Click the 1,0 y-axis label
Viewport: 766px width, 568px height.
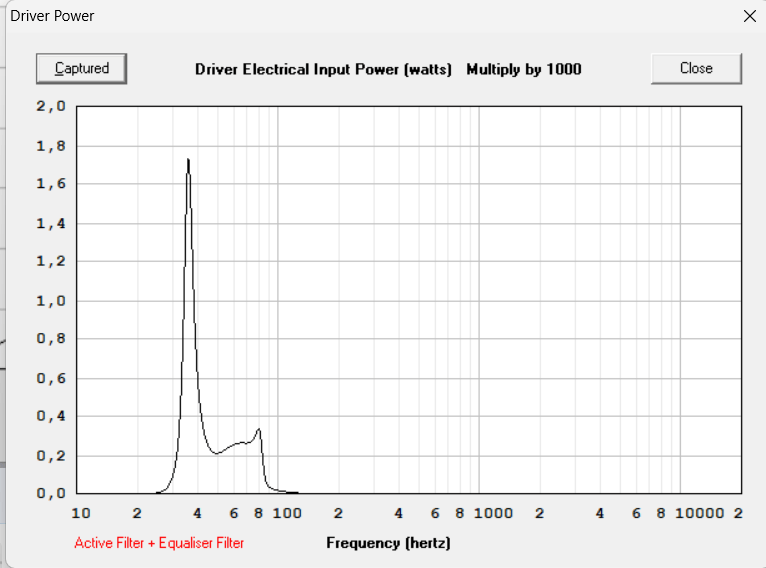pos(51,301)
